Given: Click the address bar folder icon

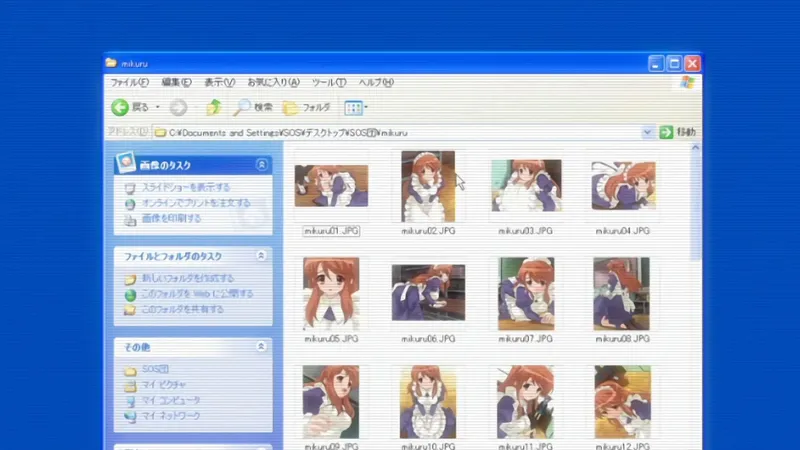Looking at the screenshot, I should (161, 133).
